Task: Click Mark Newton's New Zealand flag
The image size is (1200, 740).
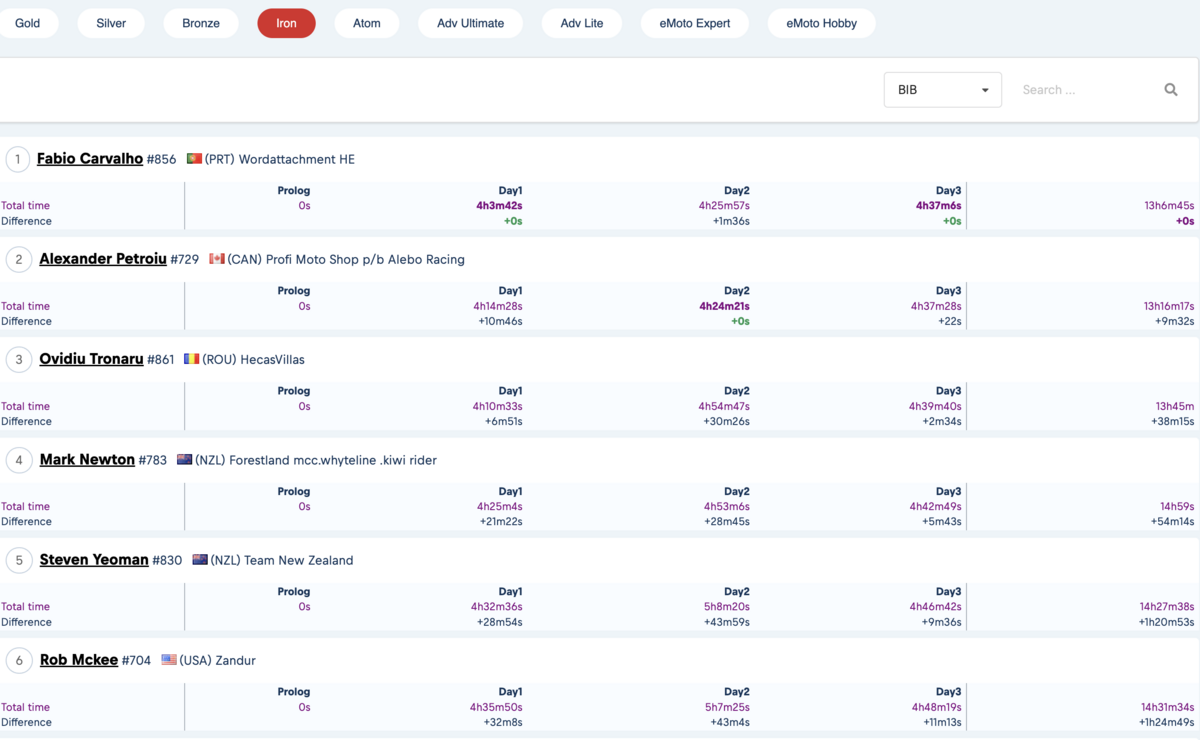Action: (x=184, y=460)
